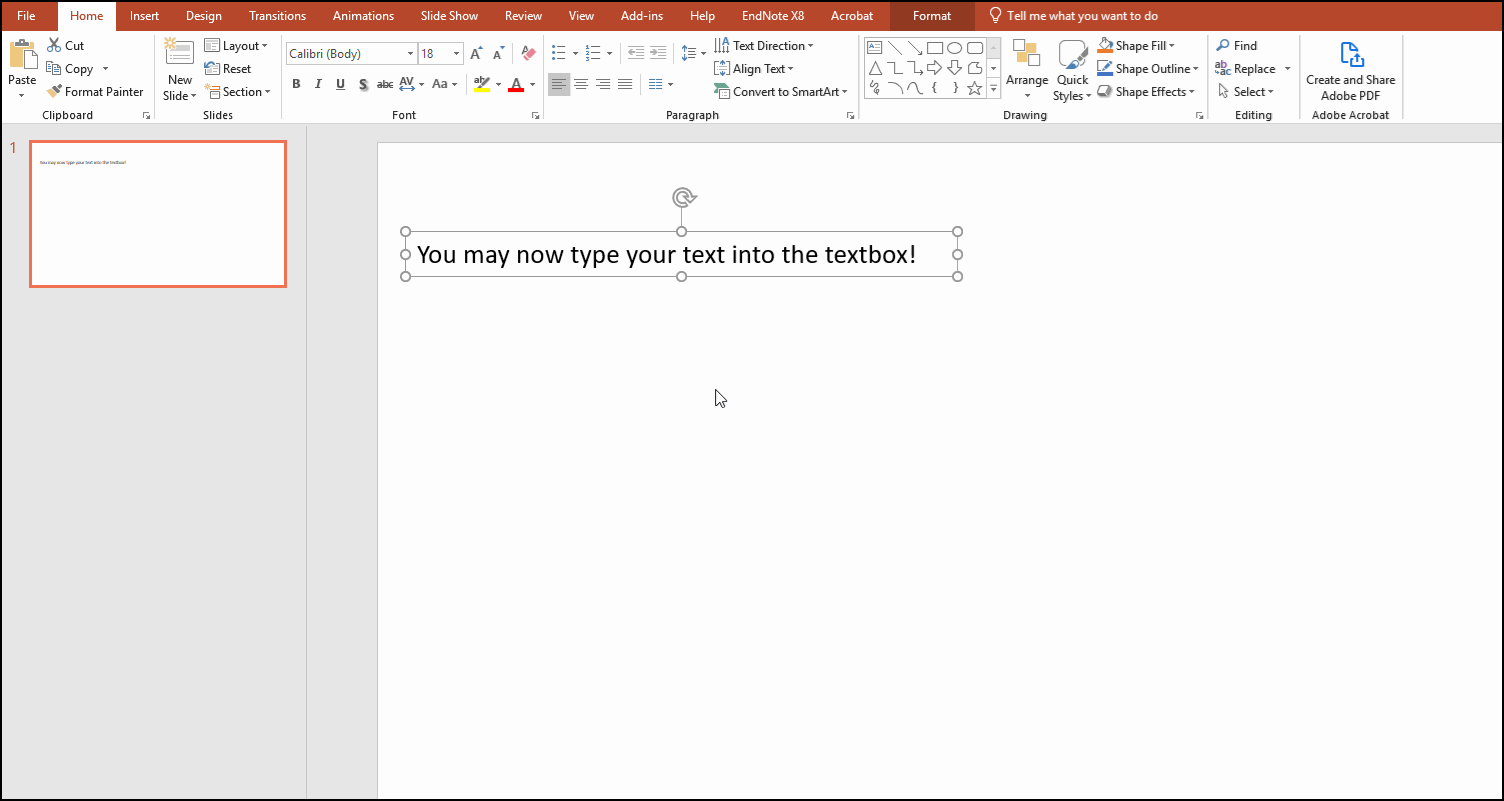Select the Star shape in the gallery
This screenshot has height=801, width=1504.
click(x=974, y=89)
